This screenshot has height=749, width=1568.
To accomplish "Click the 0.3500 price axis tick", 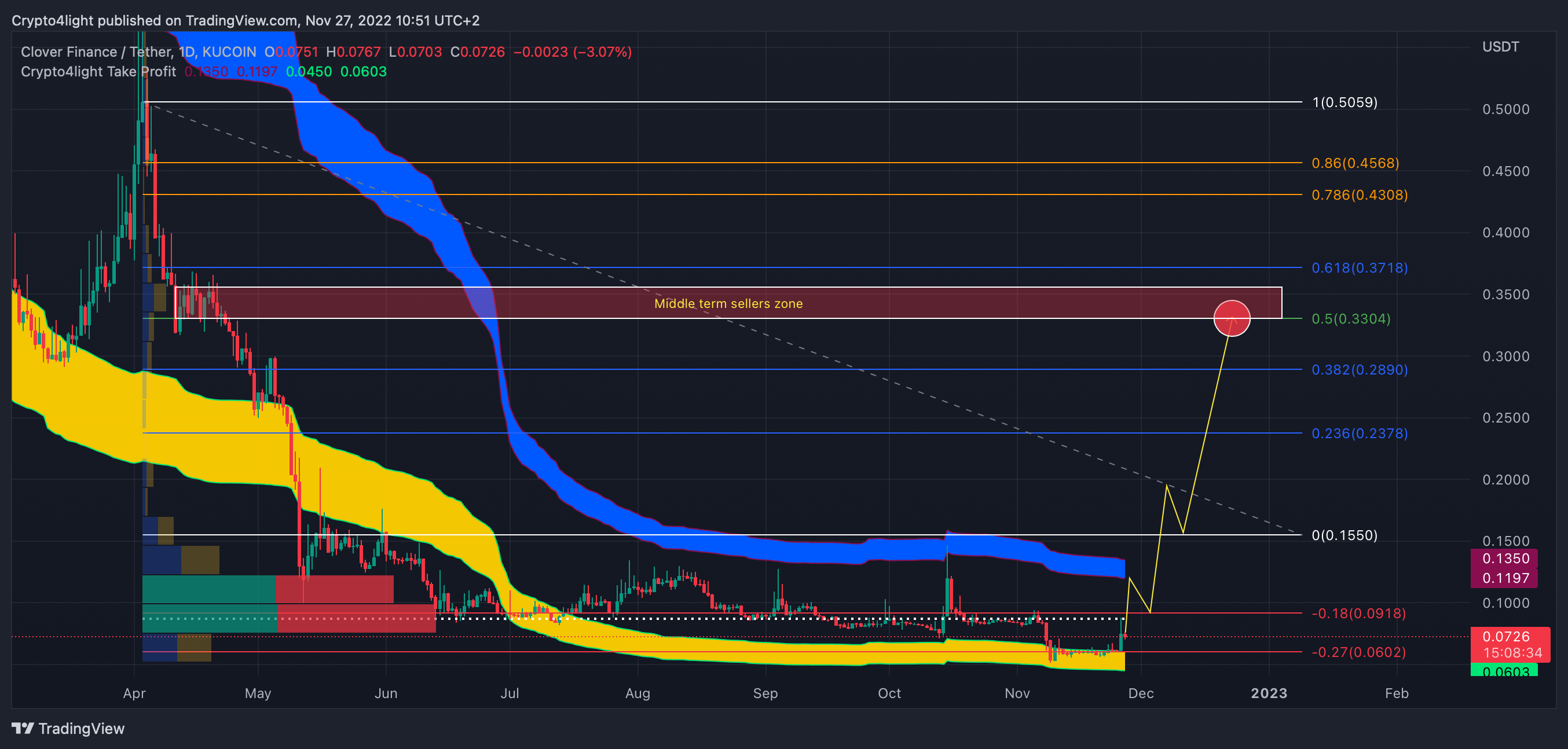I will (x=1505, y=295).
